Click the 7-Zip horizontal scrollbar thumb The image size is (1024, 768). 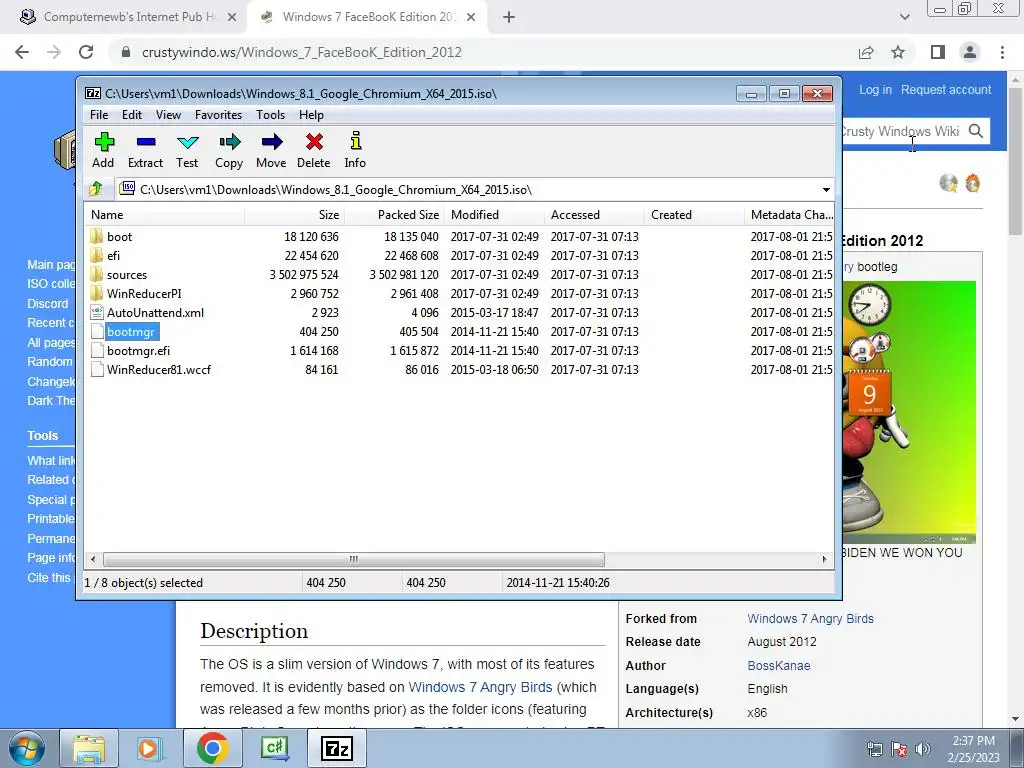(353, 560)
